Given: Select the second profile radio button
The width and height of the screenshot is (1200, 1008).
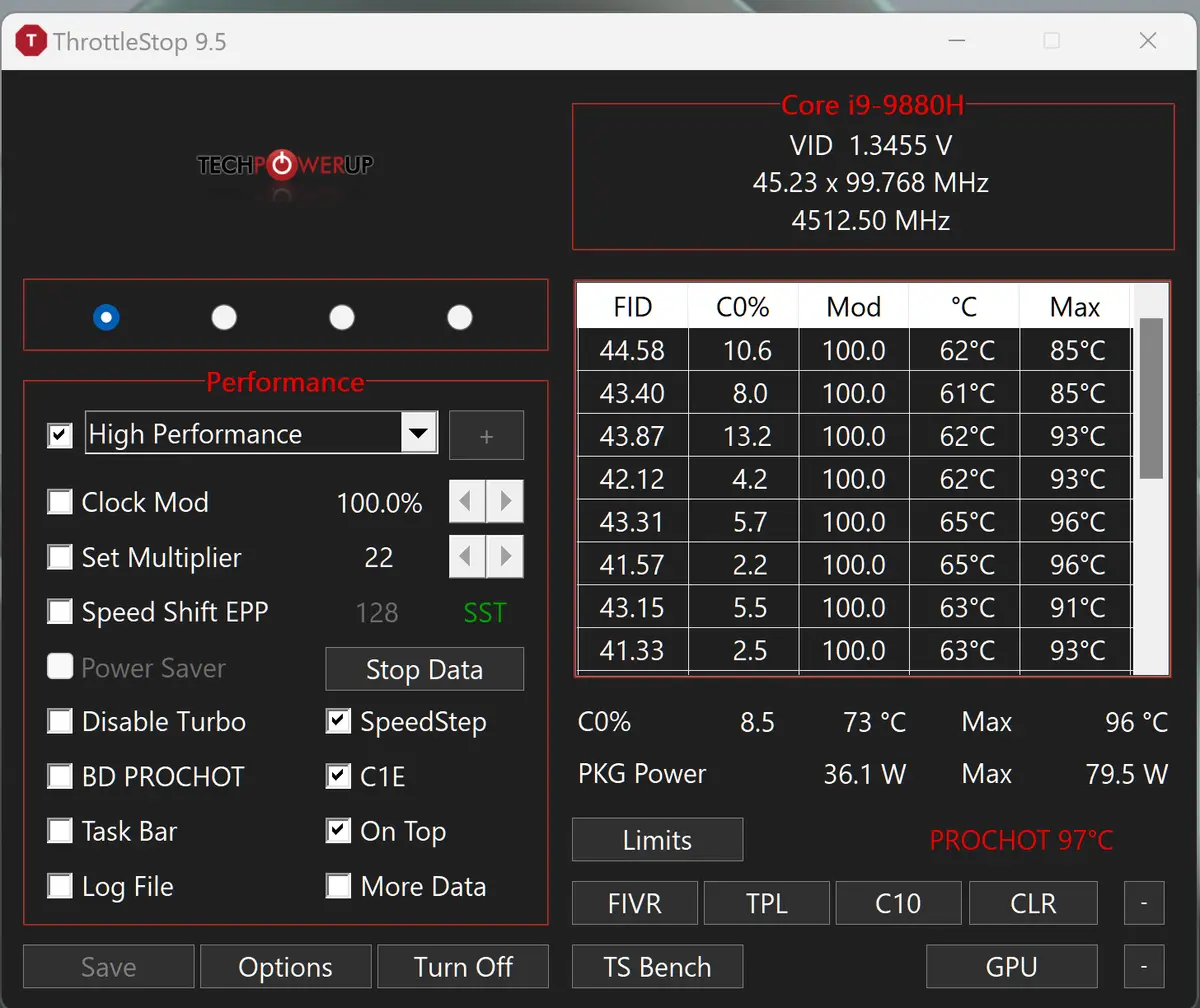Looking at the screenshot, I should (x=224, y=317).
